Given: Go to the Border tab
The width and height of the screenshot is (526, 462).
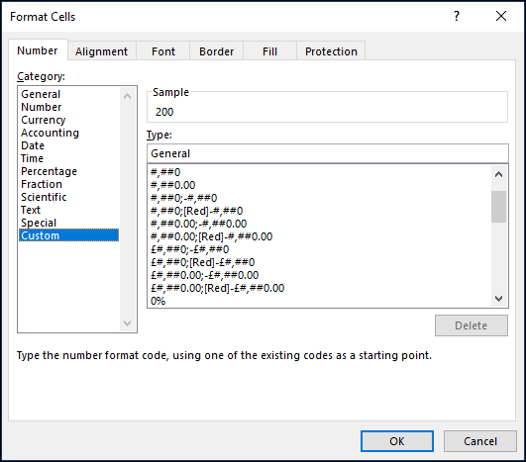Looking at the screenshot, I should 216,51.
